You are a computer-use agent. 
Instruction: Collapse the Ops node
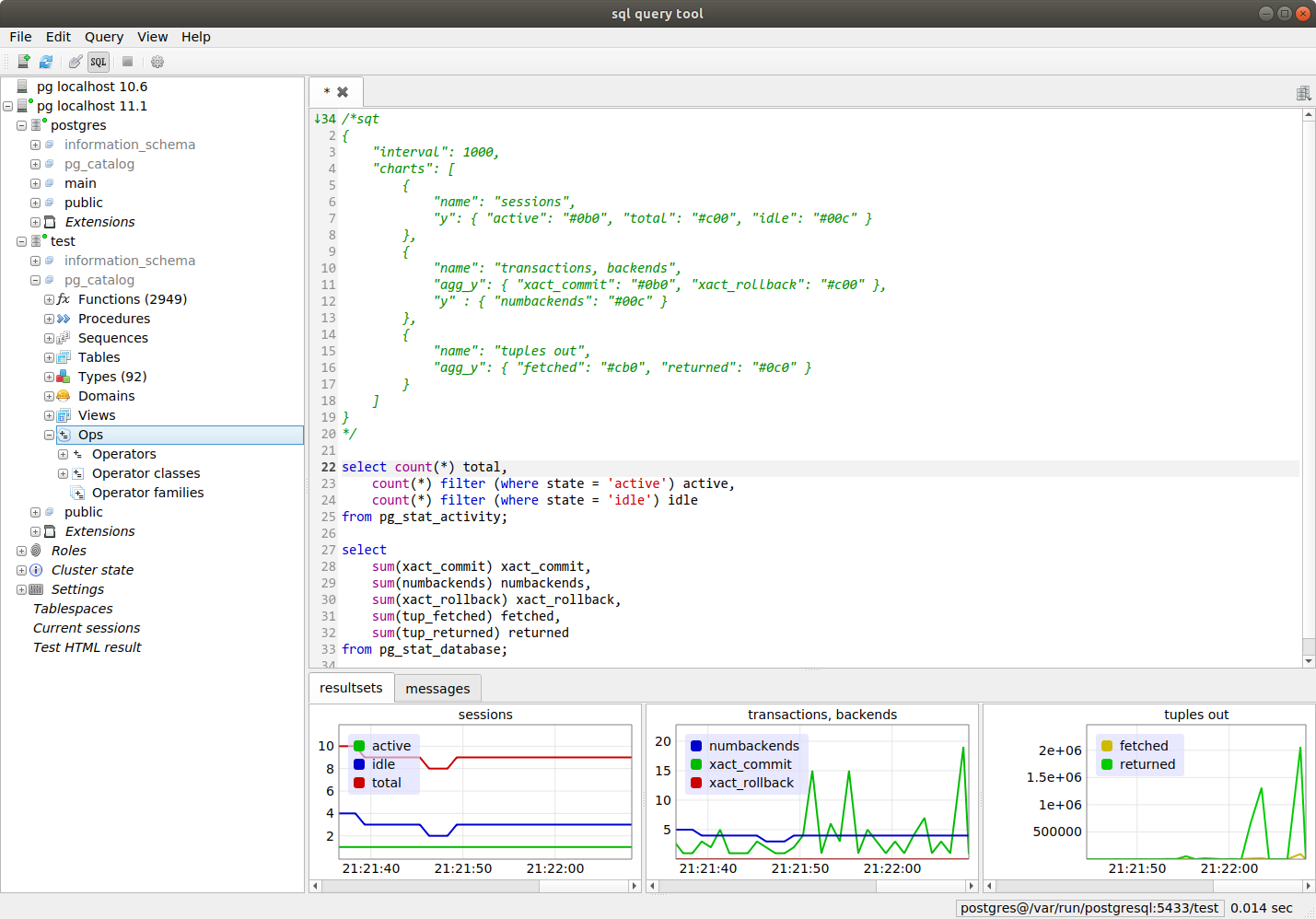click(49, 435)
